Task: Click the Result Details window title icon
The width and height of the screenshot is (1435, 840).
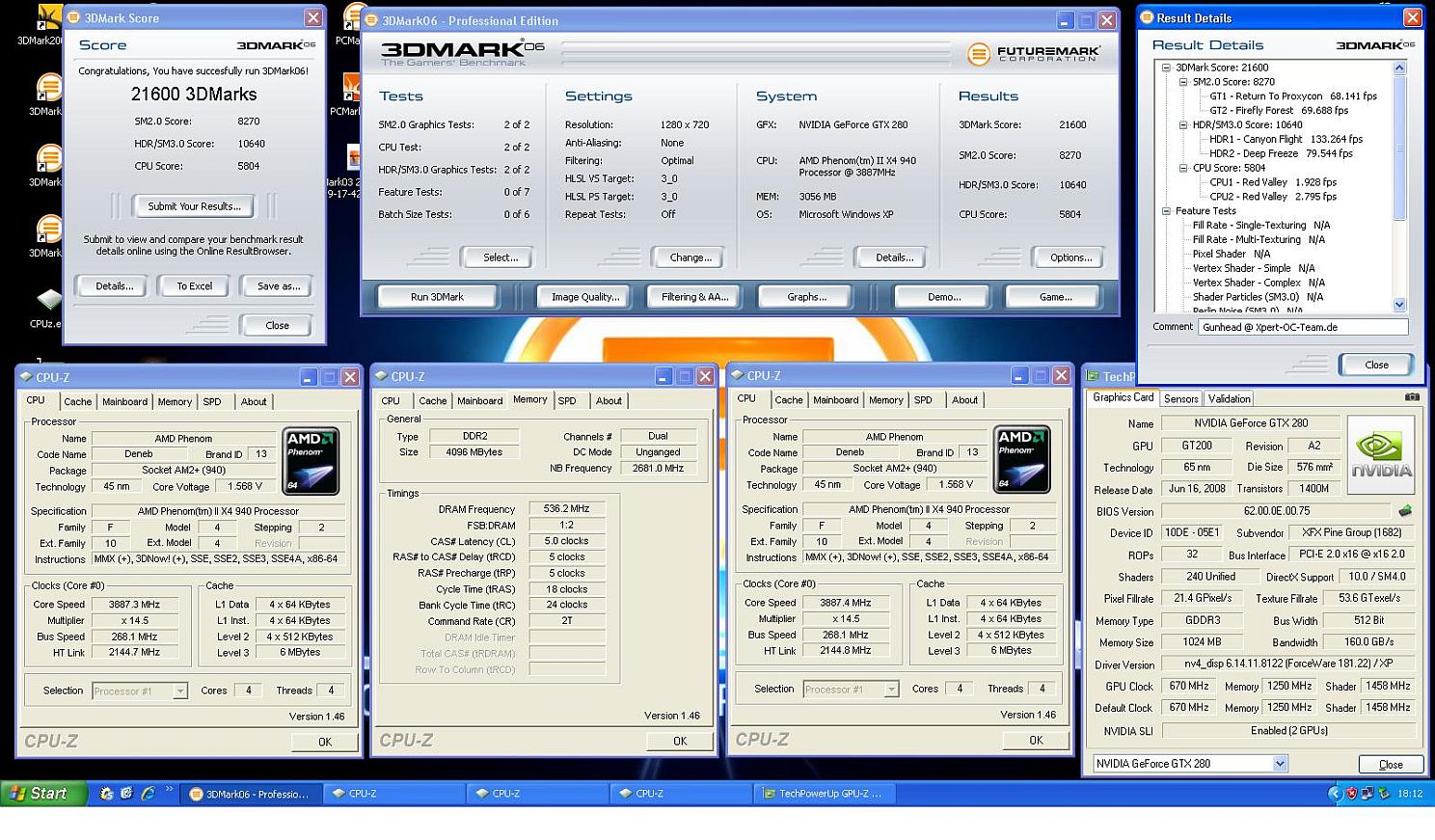Action: (x=1147, y=17)
